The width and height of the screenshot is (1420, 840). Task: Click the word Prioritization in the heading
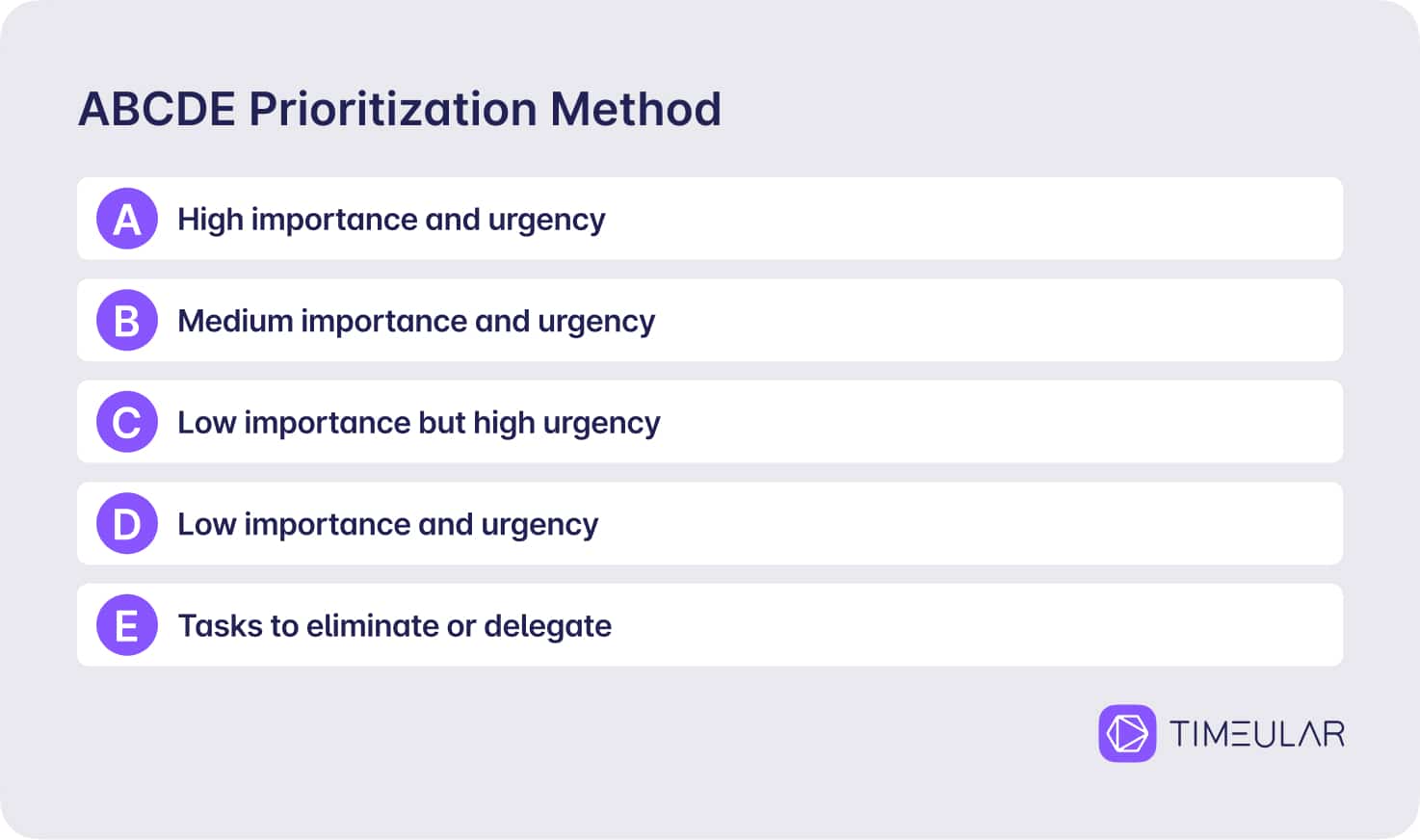[x=393, y=109]
